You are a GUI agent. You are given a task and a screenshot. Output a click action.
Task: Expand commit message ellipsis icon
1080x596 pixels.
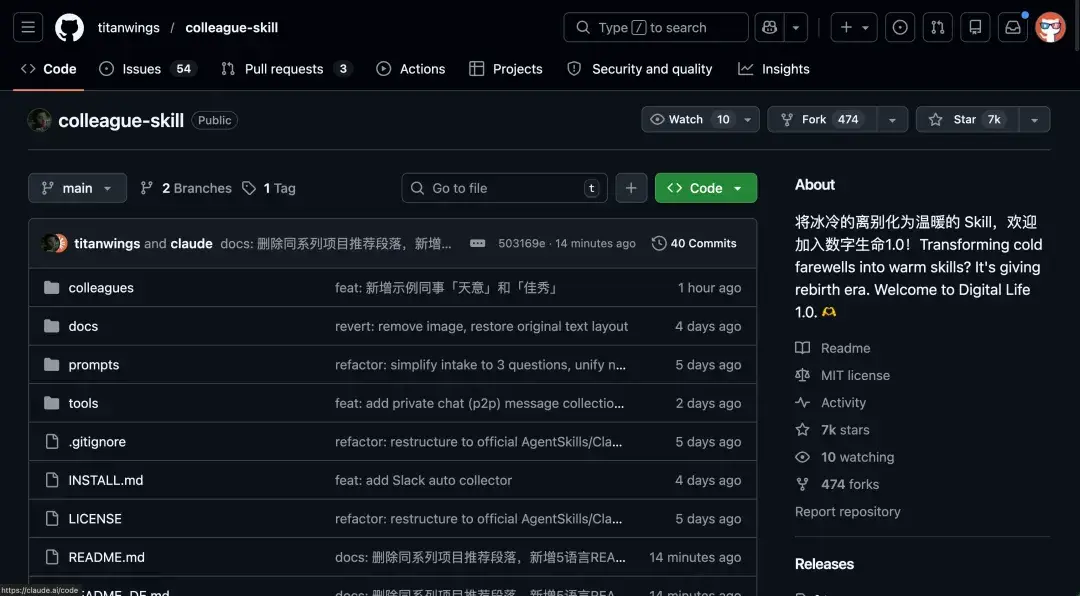click(x=477, y=244)
